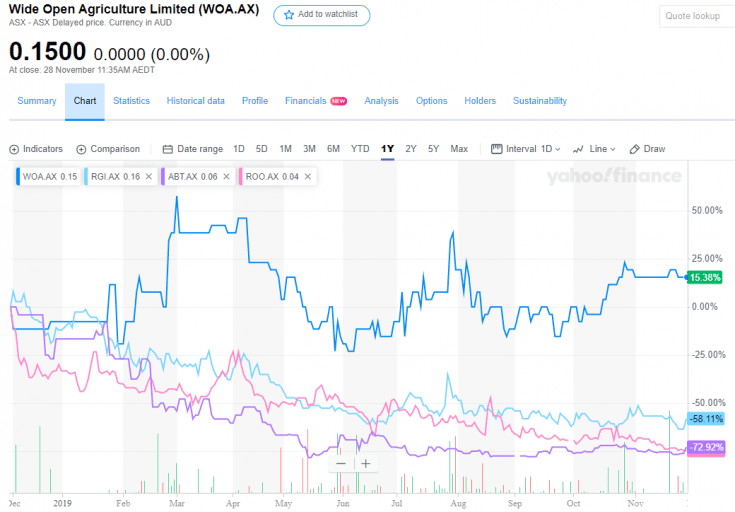Open the Options tab
The height and width of the screenshot is (512, 735).
point(432,101)
